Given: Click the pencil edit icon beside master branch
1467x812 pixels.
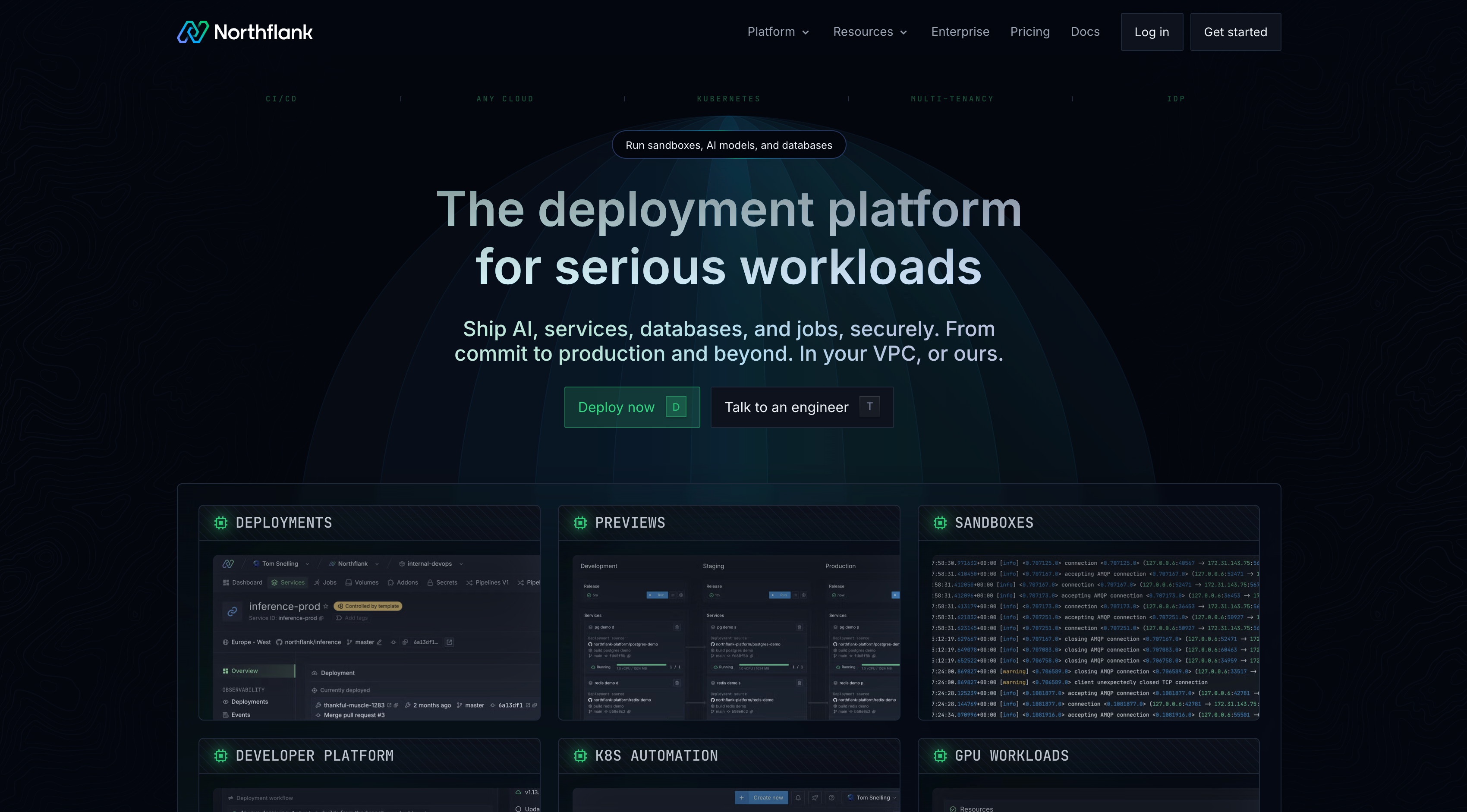Looking at the screenshot, I should click(x=379, y=642).
